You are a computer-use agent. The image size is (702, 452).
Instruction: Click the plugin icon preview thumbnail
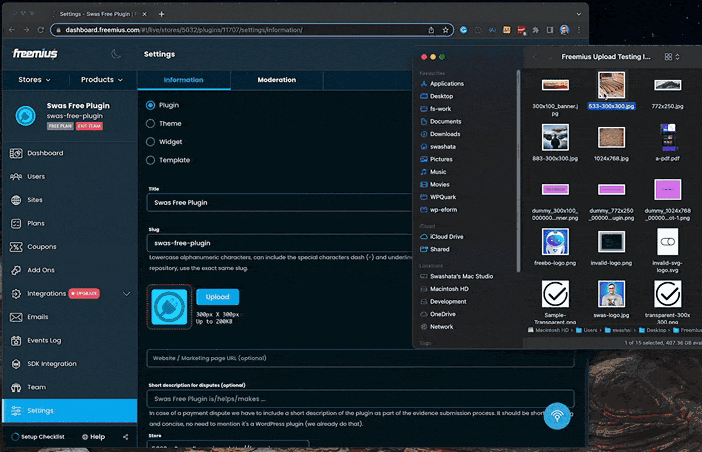click(x=169, y=307)
